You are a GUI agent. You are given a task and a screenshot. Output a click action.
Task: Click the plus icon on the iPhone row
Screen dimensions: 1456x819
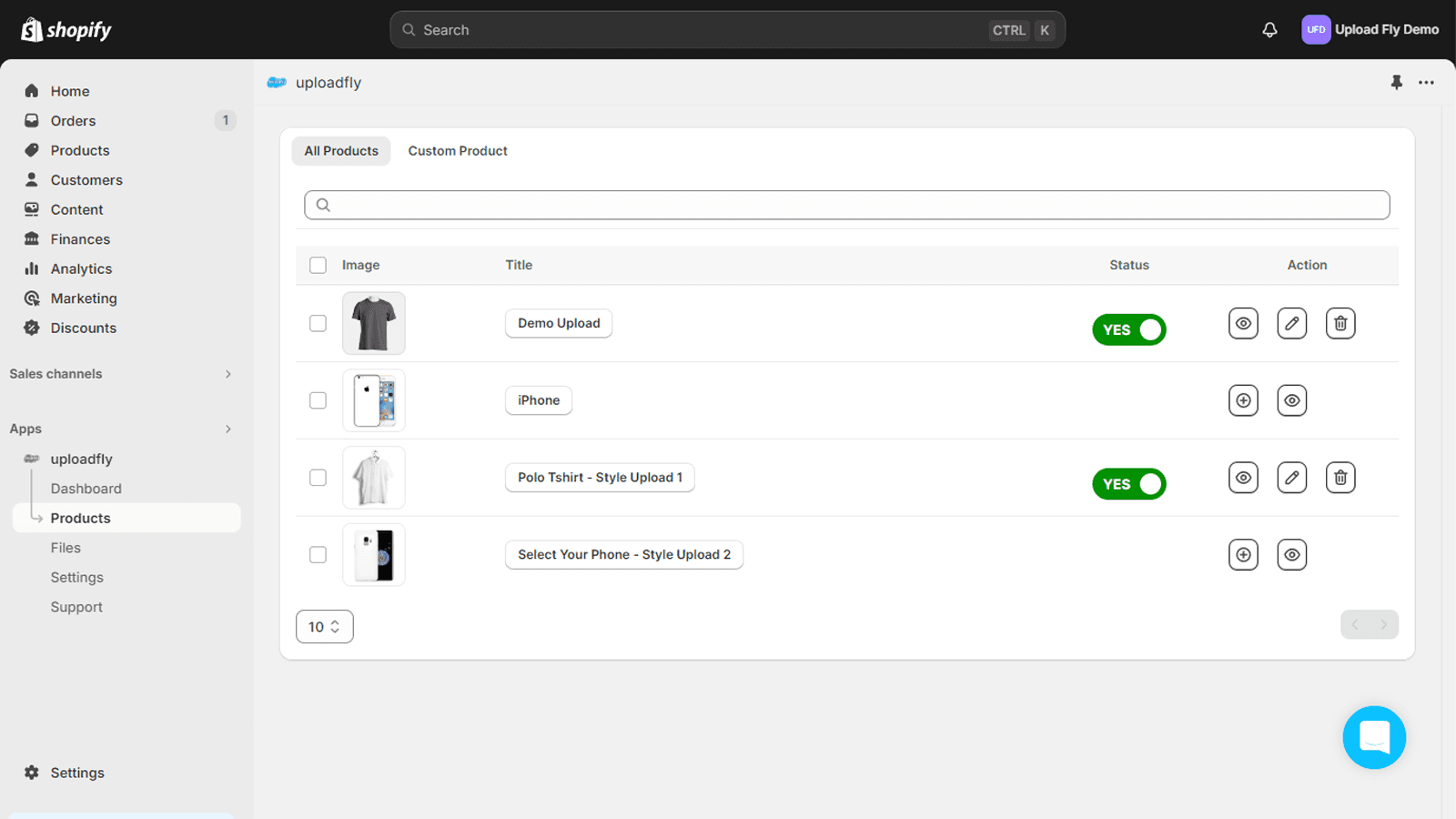[x=1243, y=400]
